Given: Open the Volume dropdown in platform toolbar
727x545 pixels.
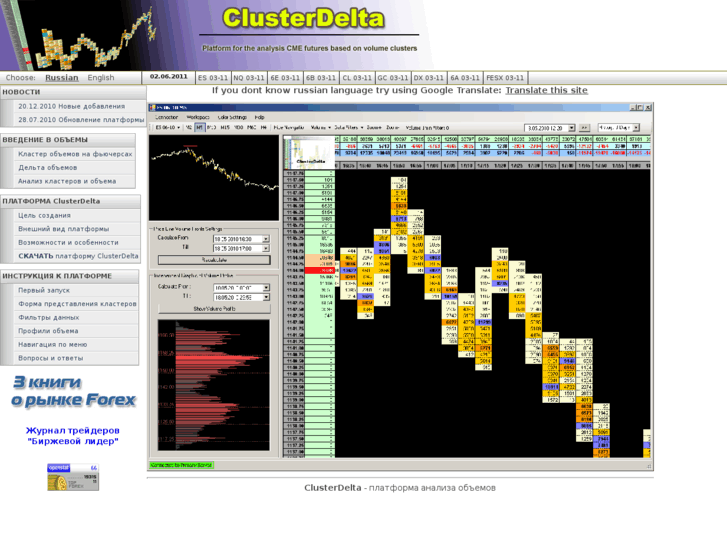Looking at the screenshot, I should point(321,127).
